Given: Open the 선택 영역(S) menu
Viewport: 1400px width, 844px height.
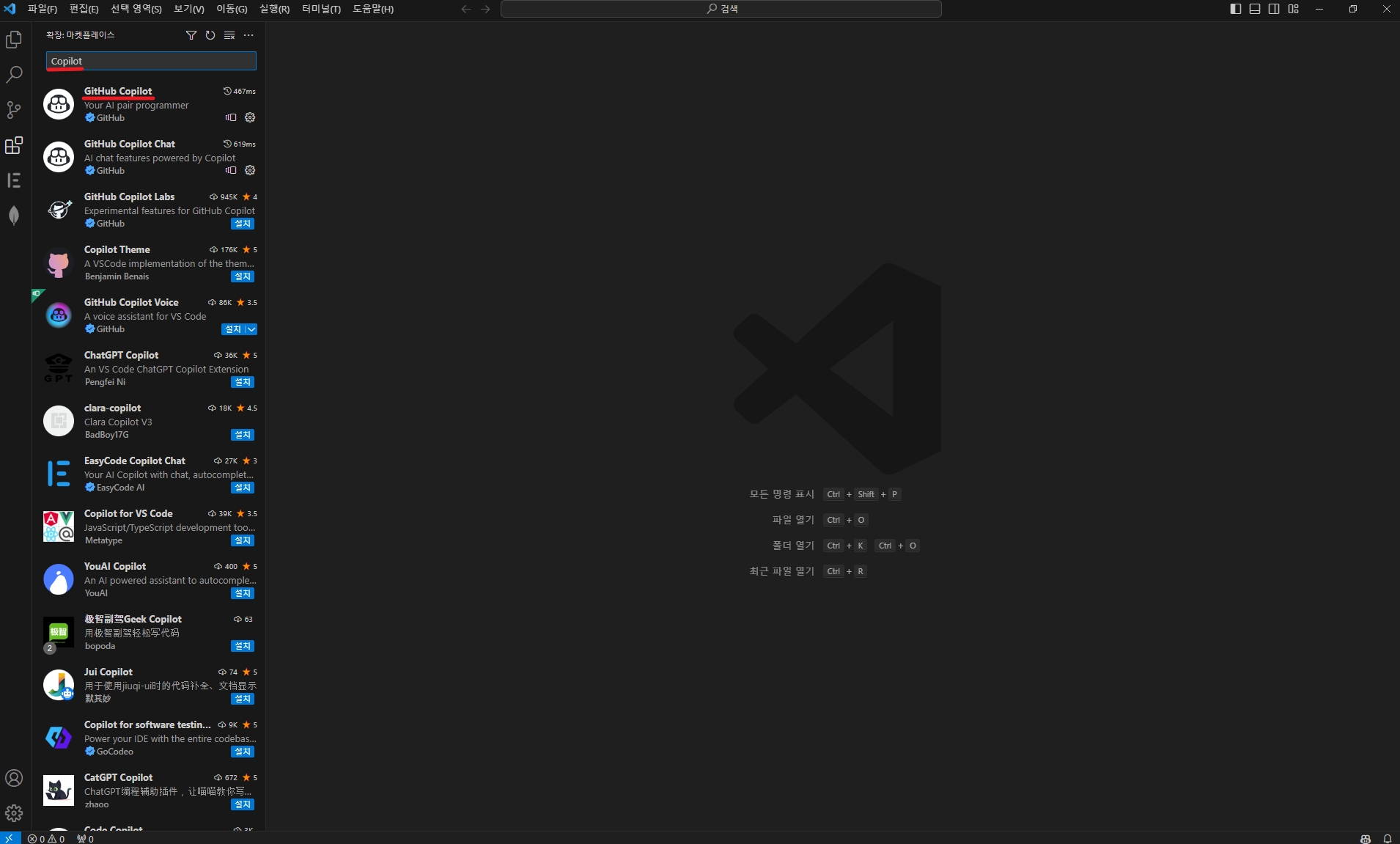Looking at the screenshot, I should 136,9.
